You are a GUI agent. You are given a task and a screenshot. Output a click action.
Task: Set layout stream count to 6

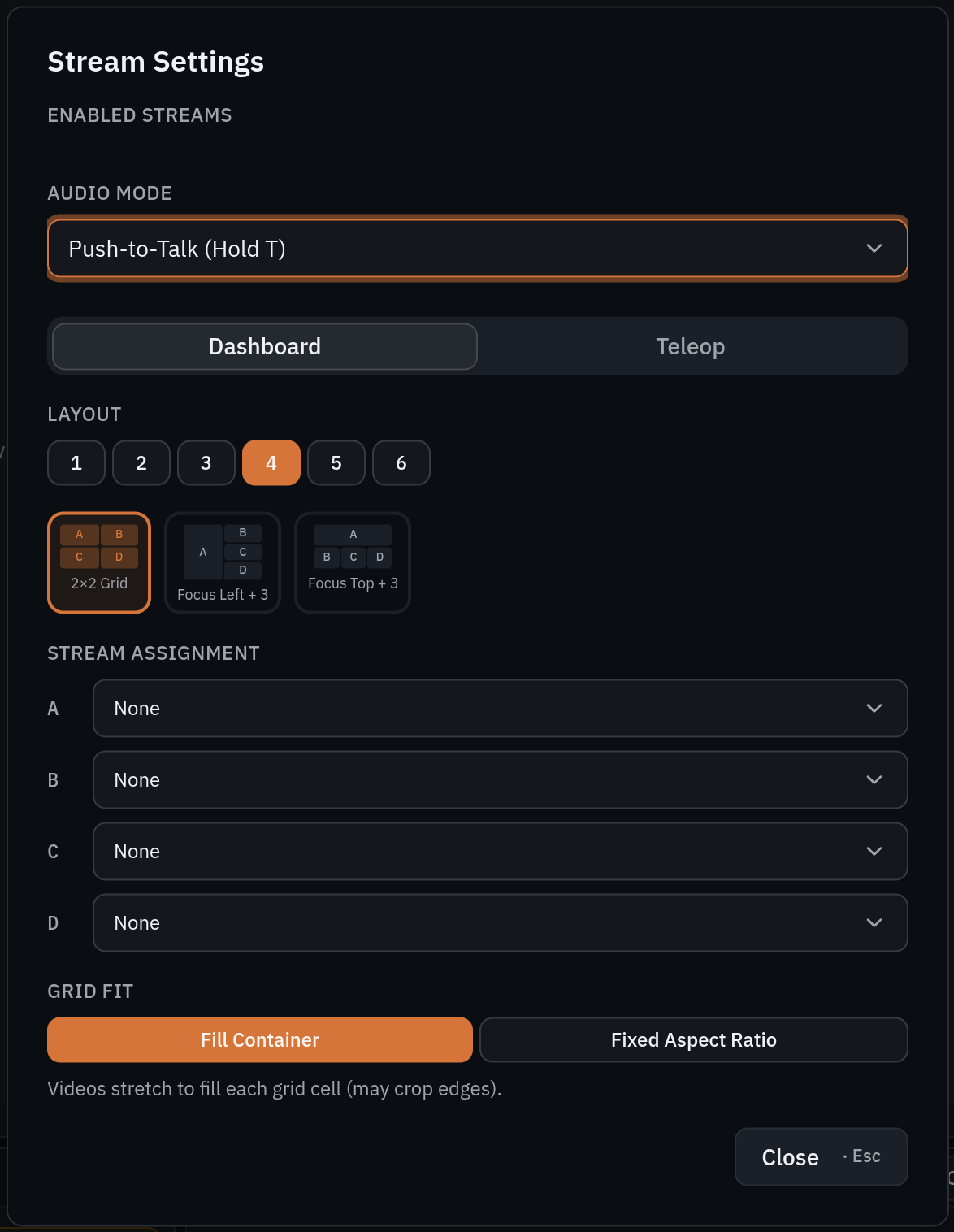[x=401, y=463]
